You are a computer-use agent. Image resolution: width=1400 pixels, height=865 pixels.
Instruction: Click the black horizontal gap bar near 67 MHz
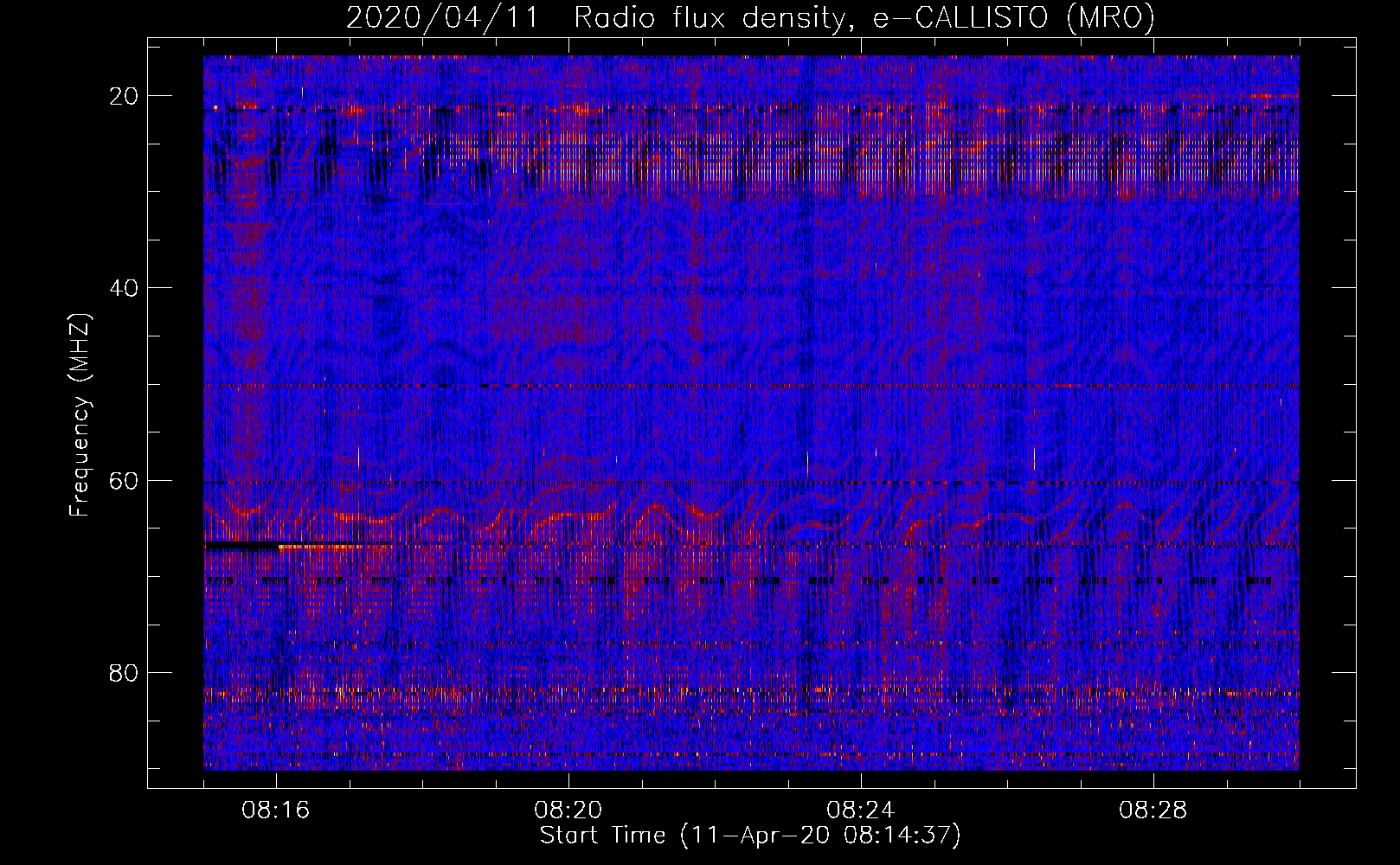click(x=241, y=546)
